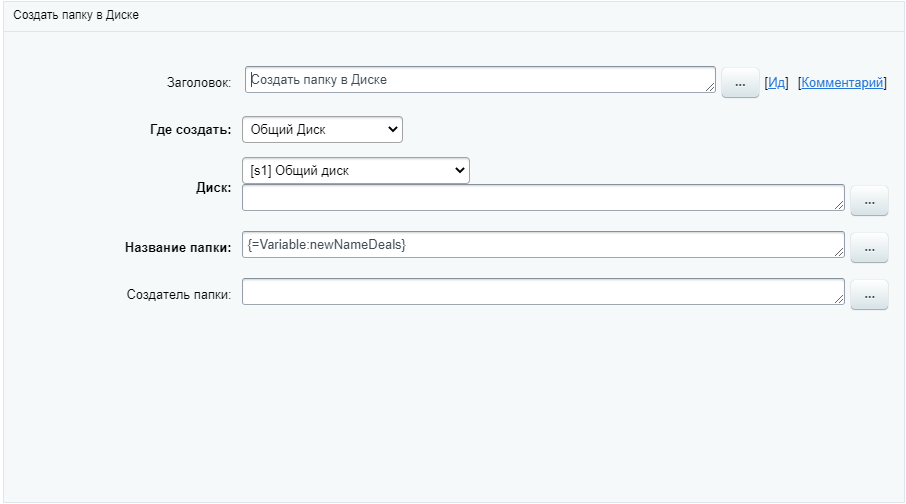Screen dimensions: 906x504
Task: Open the '[s1] Общий диск' dropdown list
Action: [x=356, y=171]
